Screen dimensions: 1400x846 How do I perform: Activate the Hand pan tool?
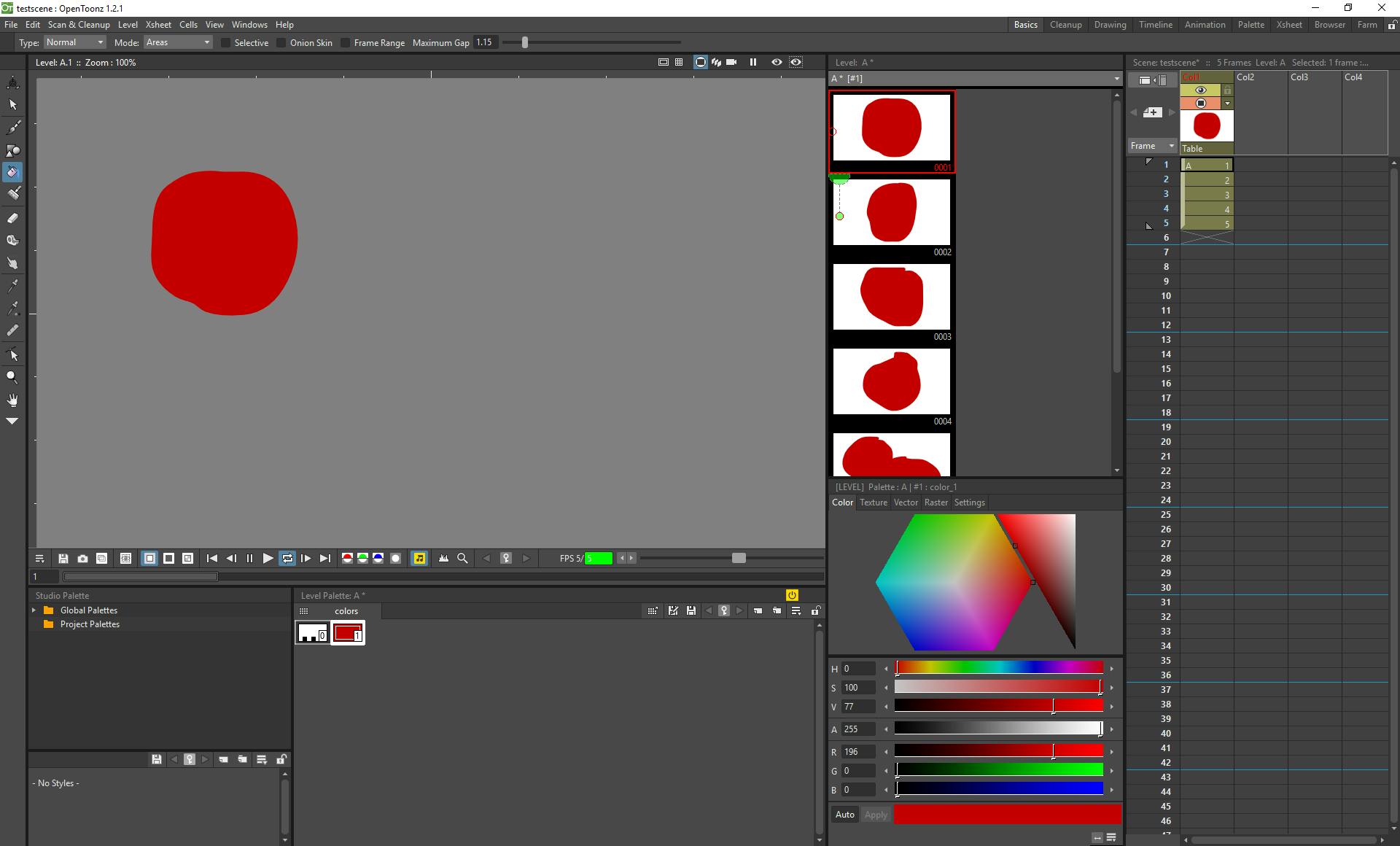(x=12, y=399)
